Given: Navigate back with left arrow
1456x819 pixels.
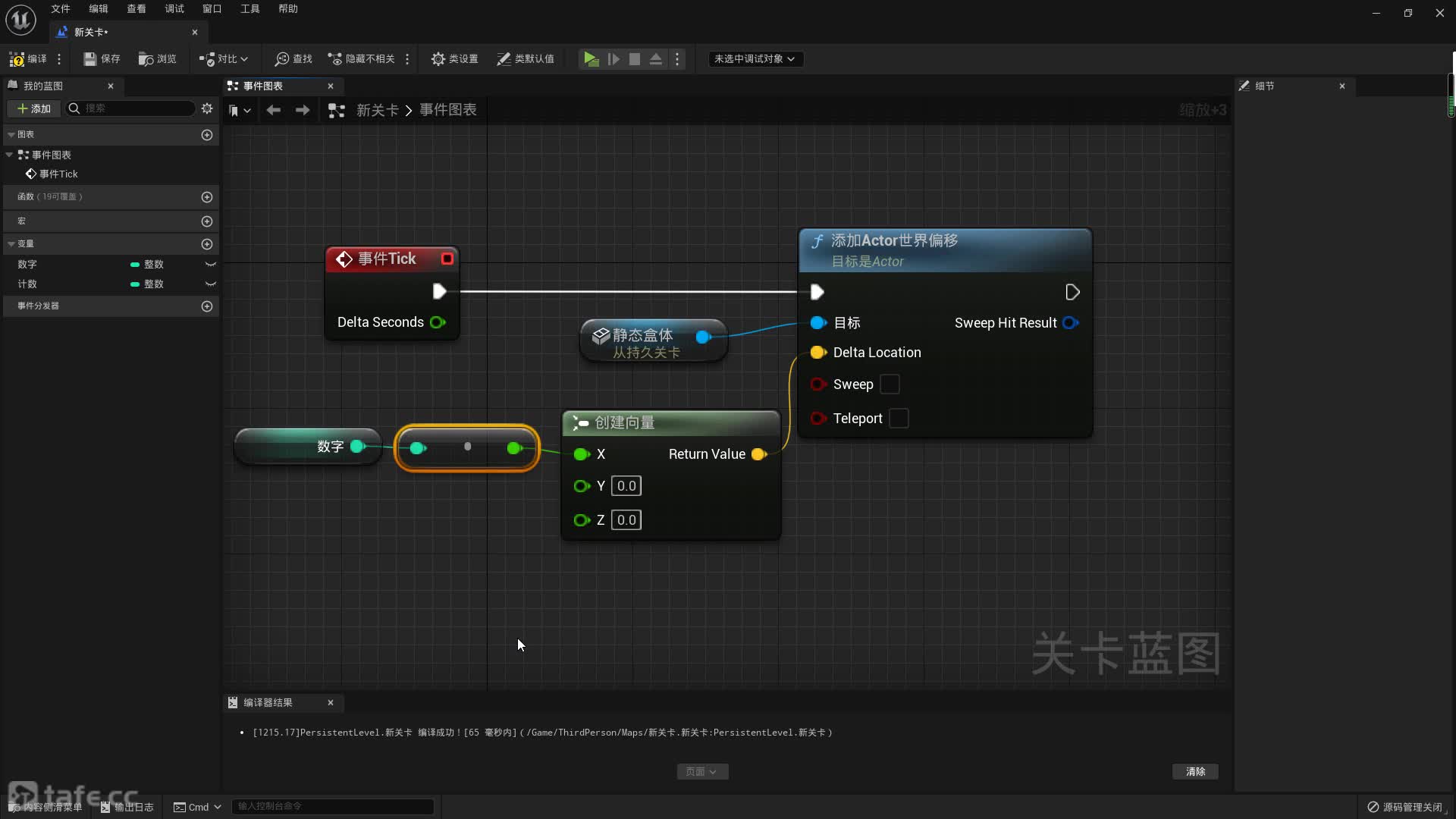Looking at the screenshot, I should coord(274,110).
